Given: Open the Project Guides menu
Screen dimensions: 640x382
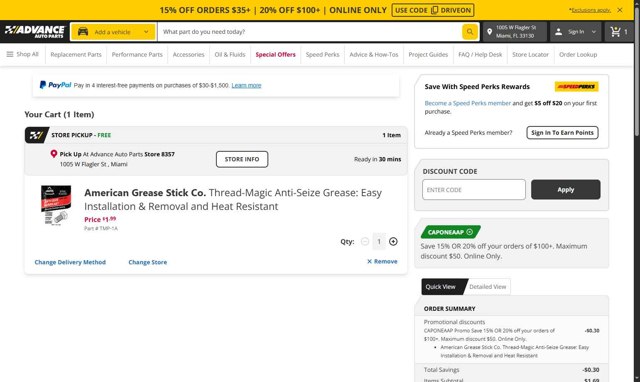Looking at the screenshot, I should coord(428,54).
